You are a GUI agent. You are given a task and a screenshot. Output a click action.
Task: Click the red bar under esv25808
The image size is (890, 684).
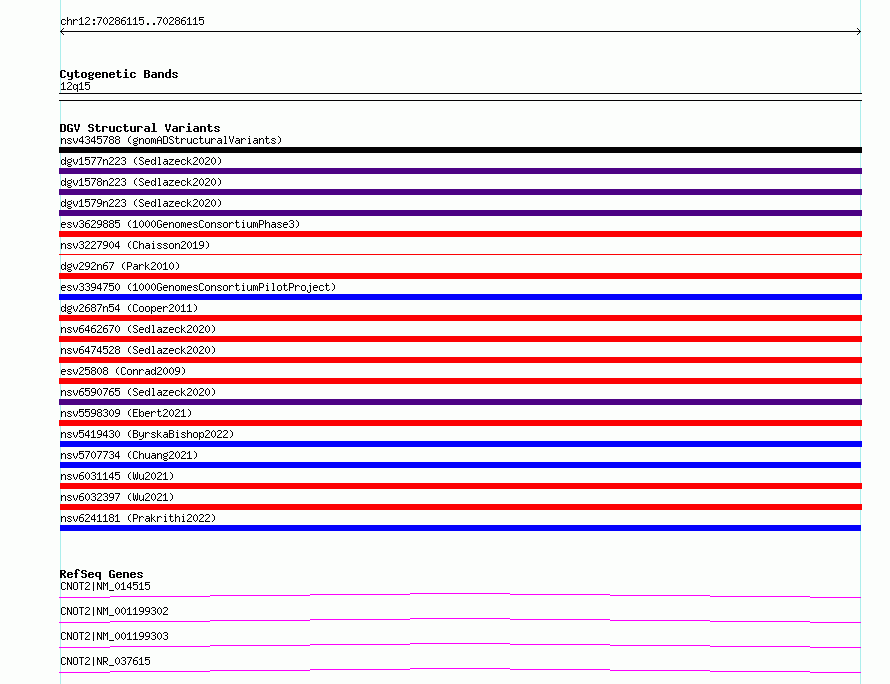pyautogui.click(x=460, y=381)
